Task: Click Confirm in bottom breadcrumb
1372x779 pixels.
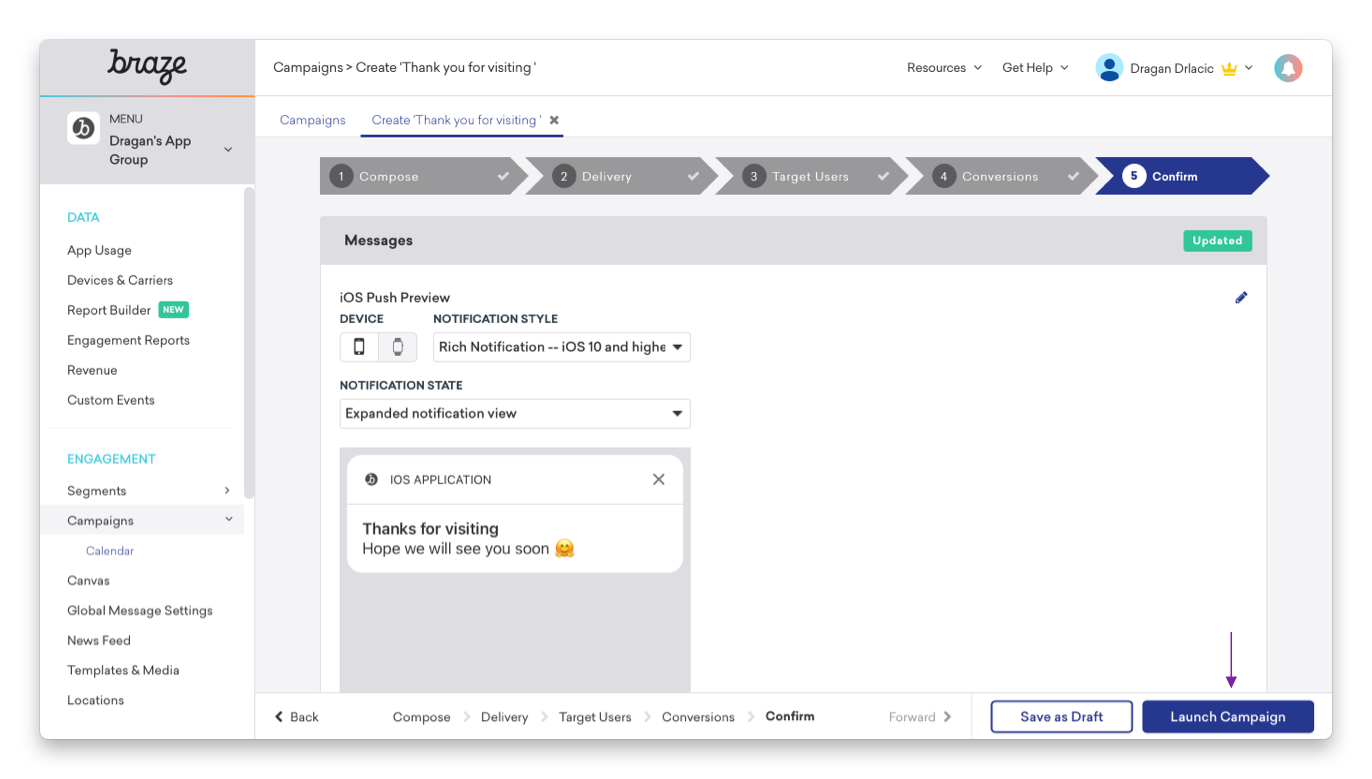Action: [x=790, y=716]
